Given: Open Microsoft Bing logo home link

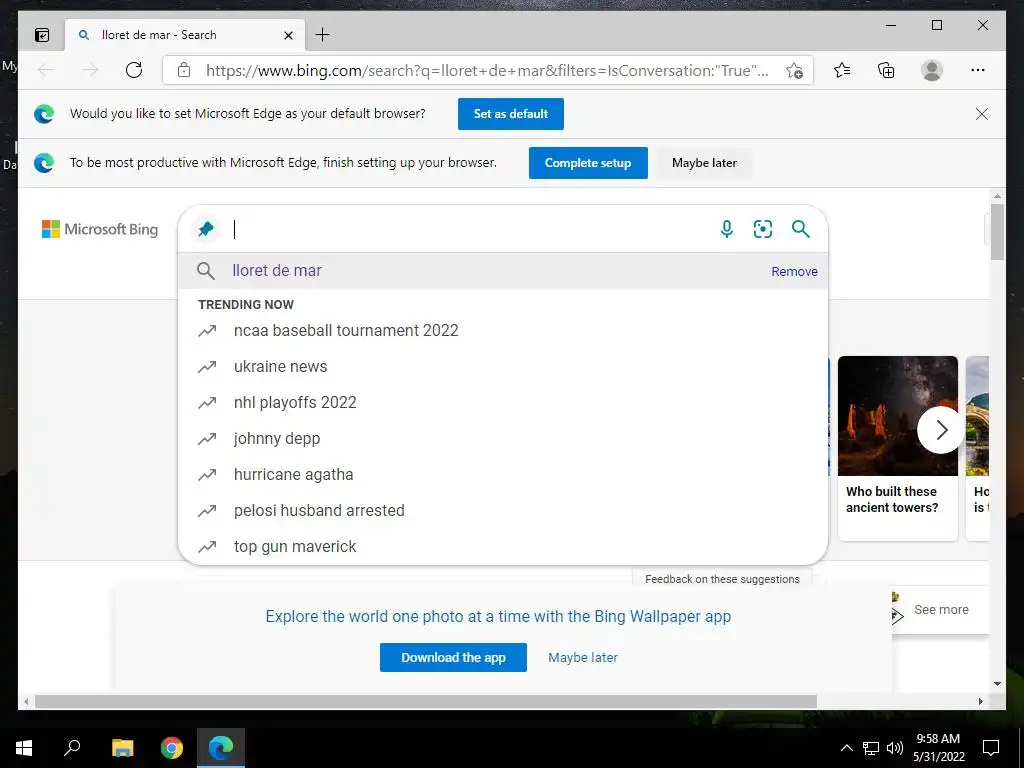Looking at the screenshot, I should click(x=100, y=229).
